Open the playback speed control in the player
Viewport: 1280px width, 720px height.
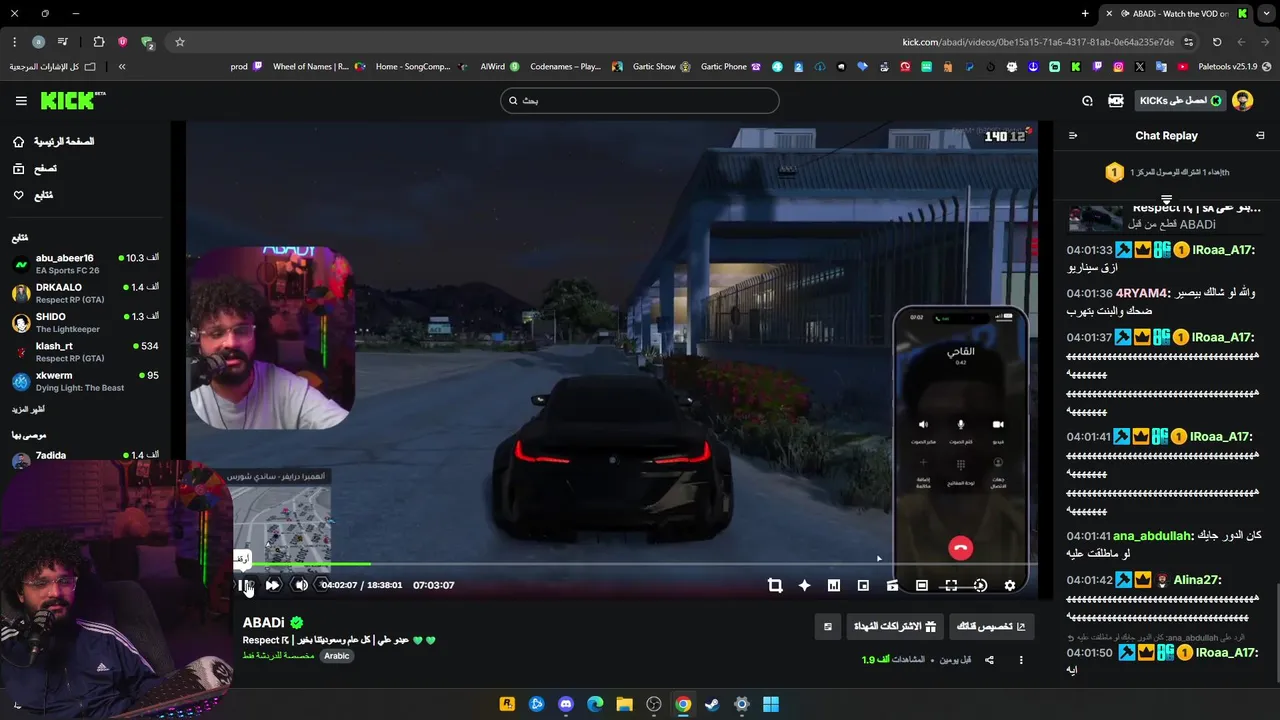(x=980, y=585)
